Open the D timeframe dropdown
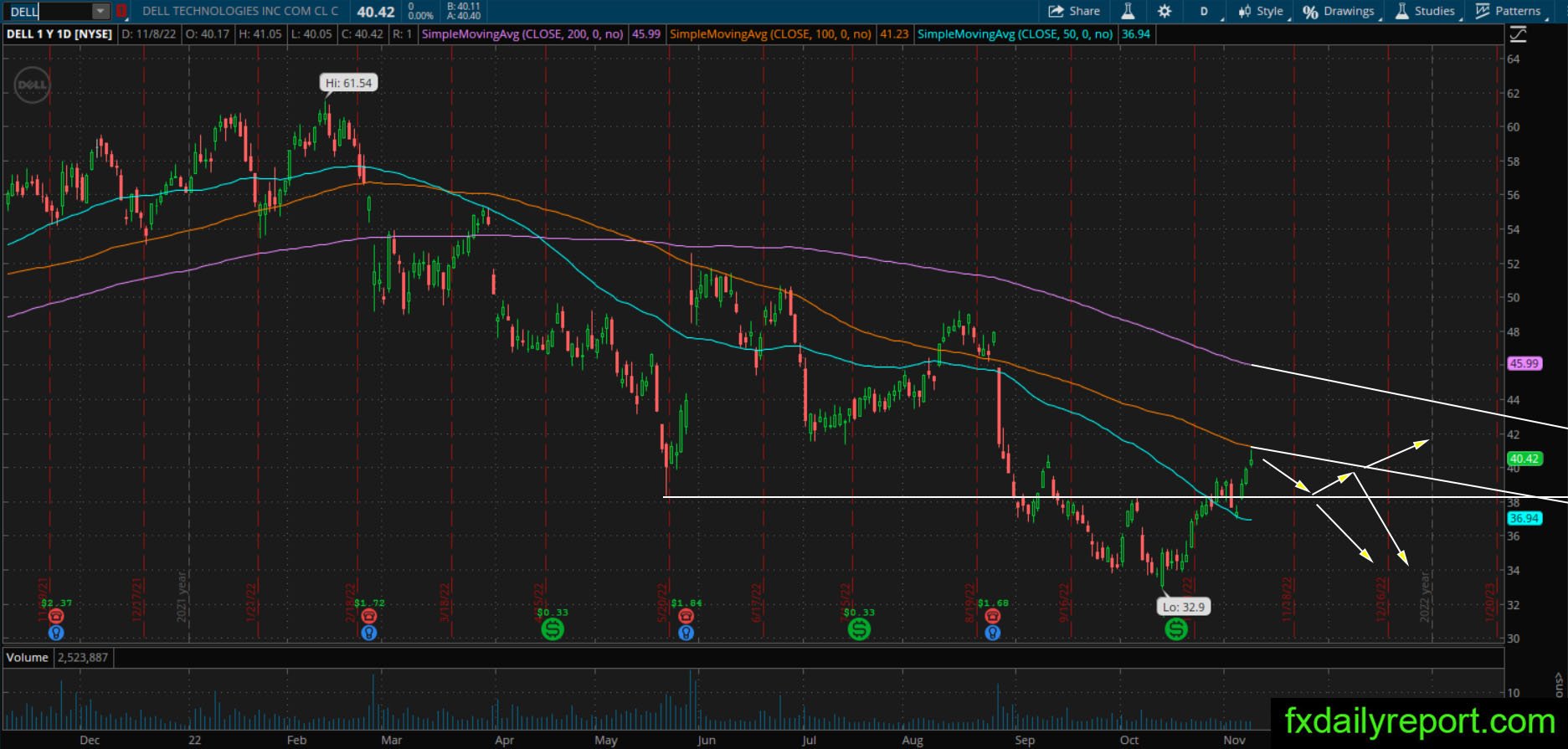The width and height of the screenshot is (1568, 749). point(1206,11)
